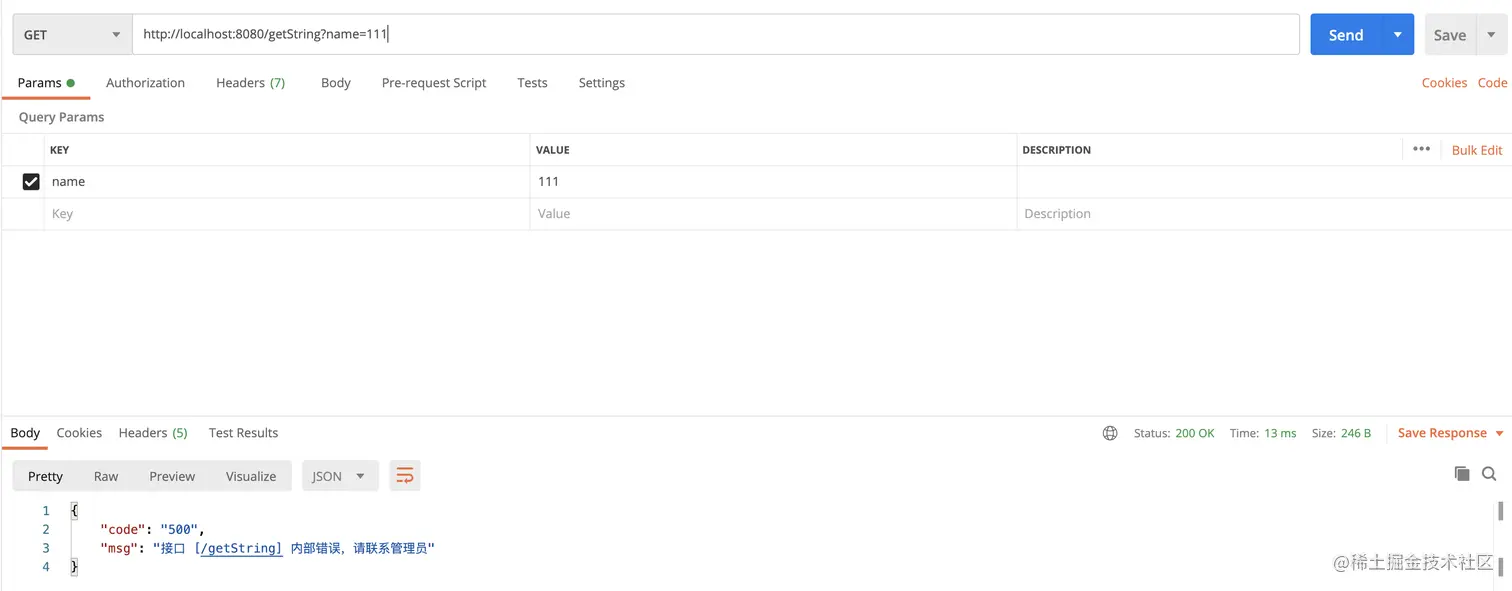1512x591 pixels.
Task: Click the Size 246 B text
Action: coord(1342,433)
